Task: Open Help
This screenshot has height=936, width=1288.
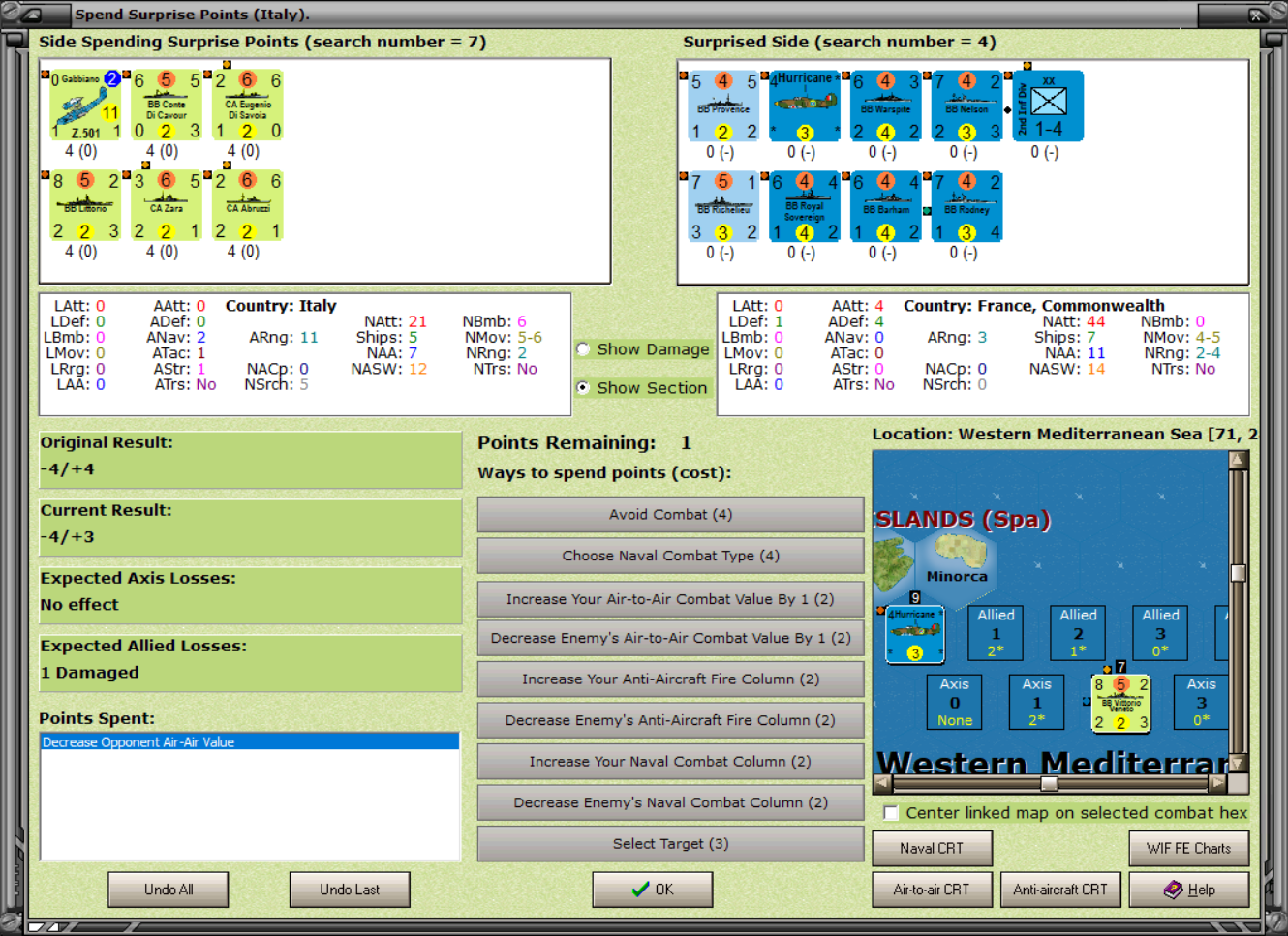Action: [1189, 890]
